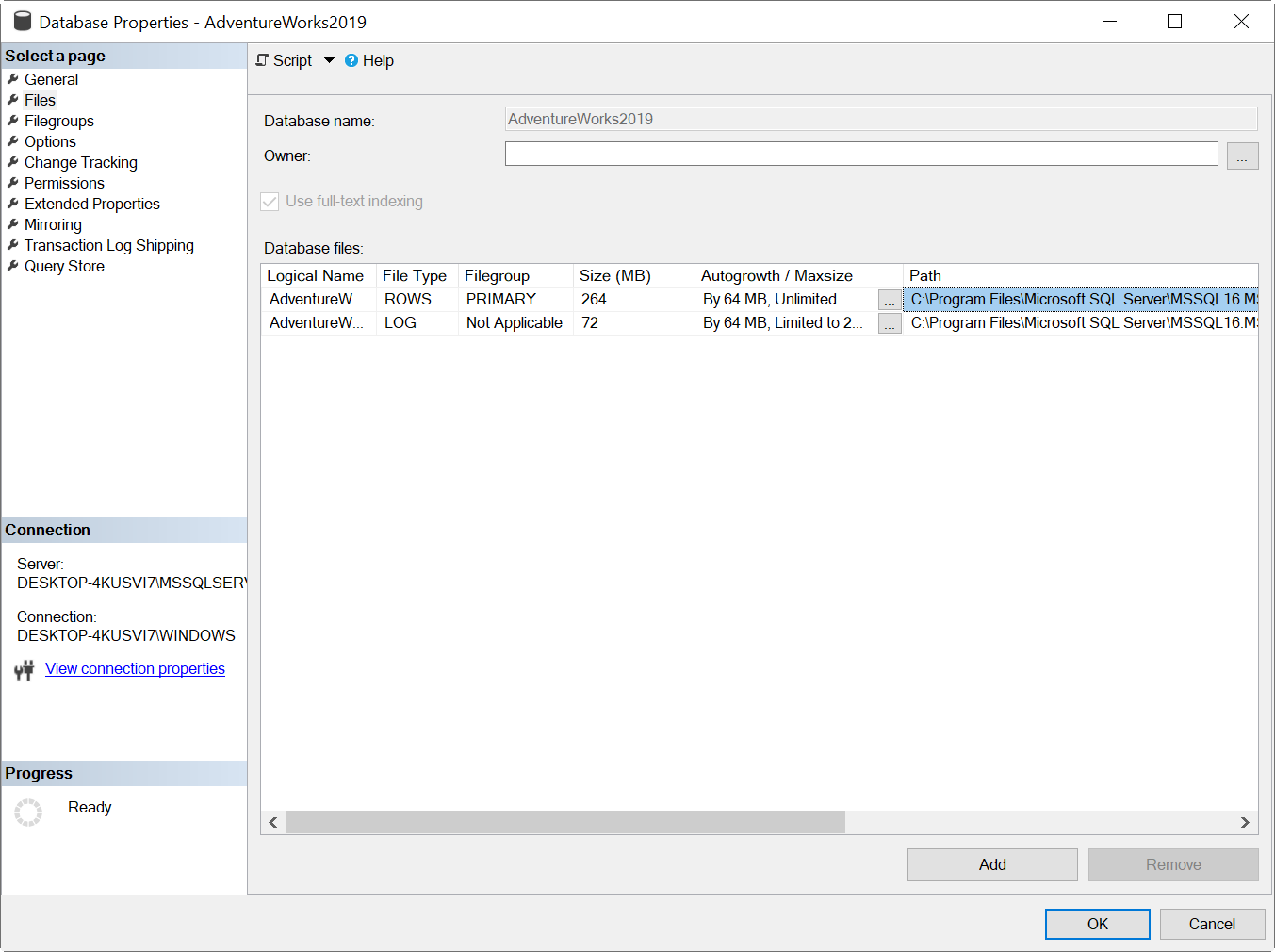This screenshot has width=1275, height=952.
Task: Click the left arrow of horizontal scrollbar
Action: [x=273, y=822]
